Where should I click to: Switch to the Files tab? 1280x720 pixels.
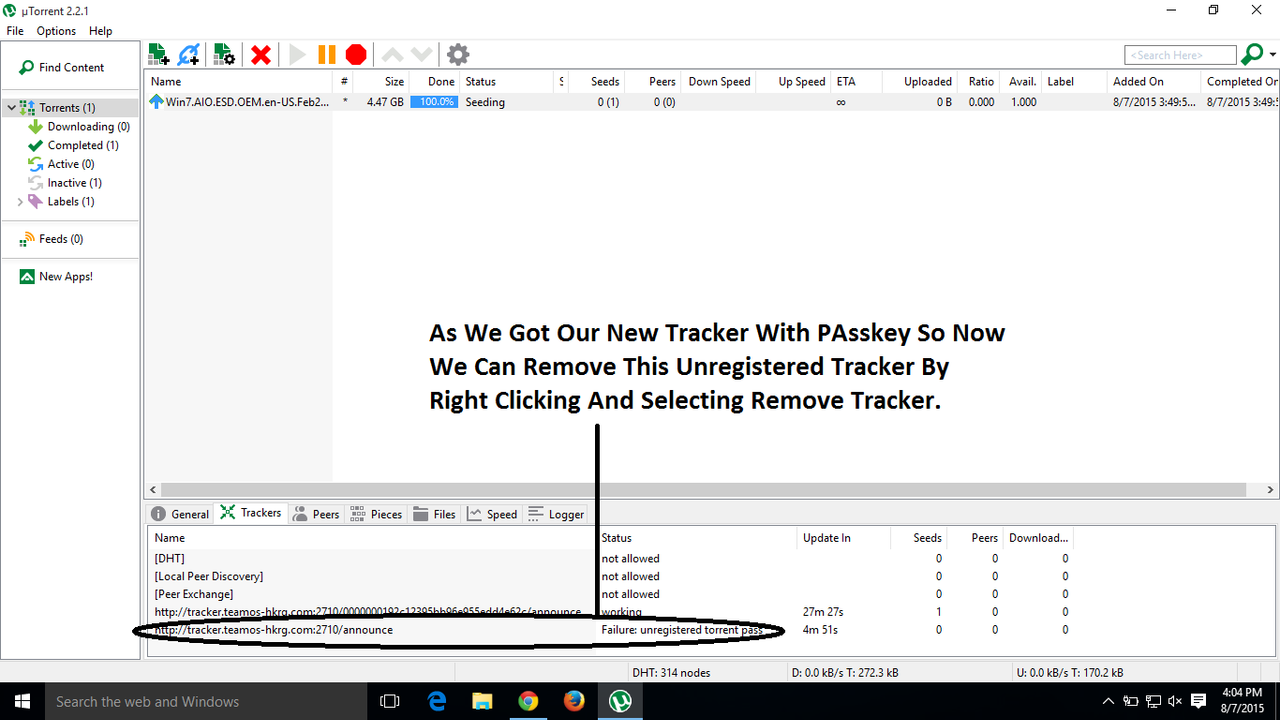coord(434,514)
